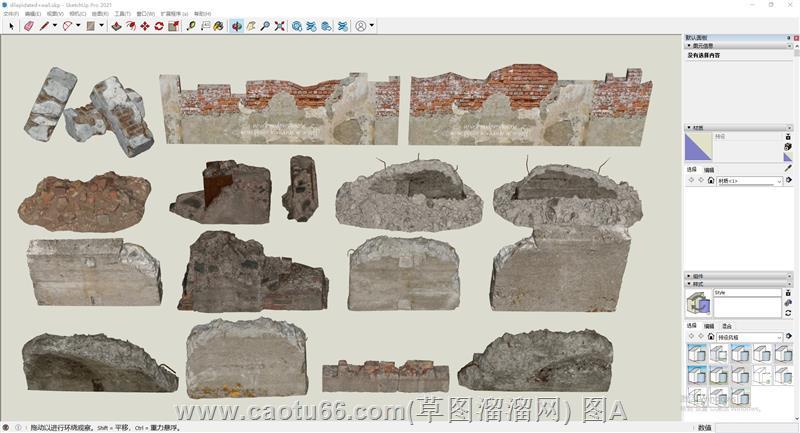Open the styles collection dropdown
This screenshot has width=800, height=433.
click(x=749, y=337)
